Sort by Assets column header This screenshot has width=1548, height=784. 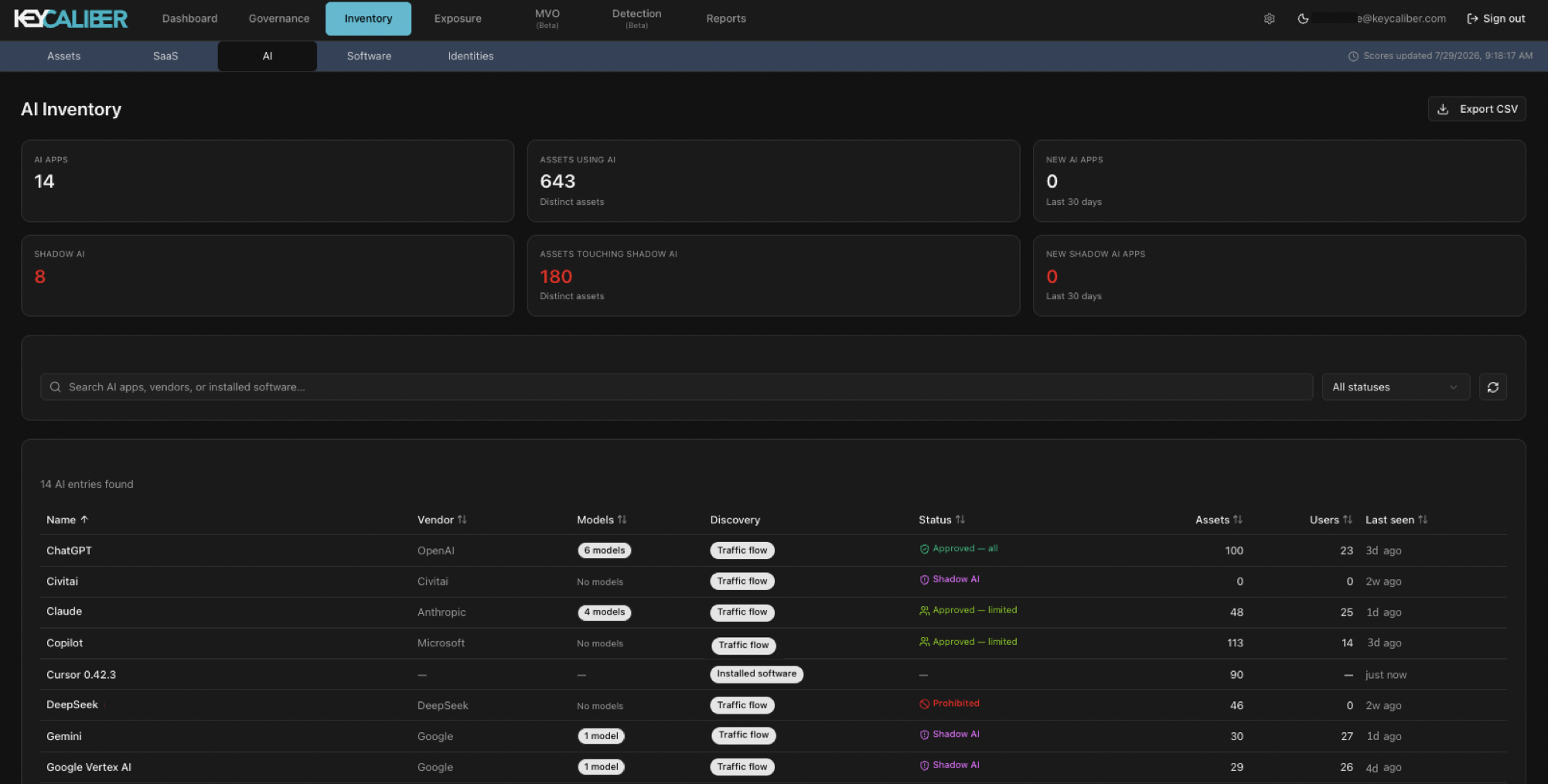click(1219, 520)
